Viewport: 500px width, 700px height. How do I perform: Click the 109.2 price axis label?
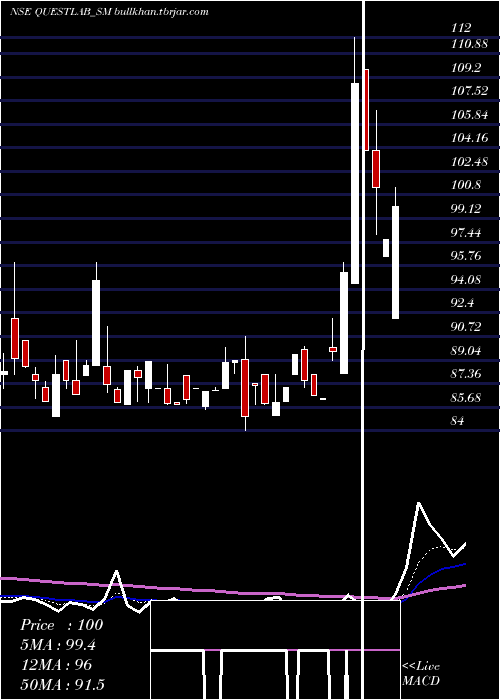[467, 68]
